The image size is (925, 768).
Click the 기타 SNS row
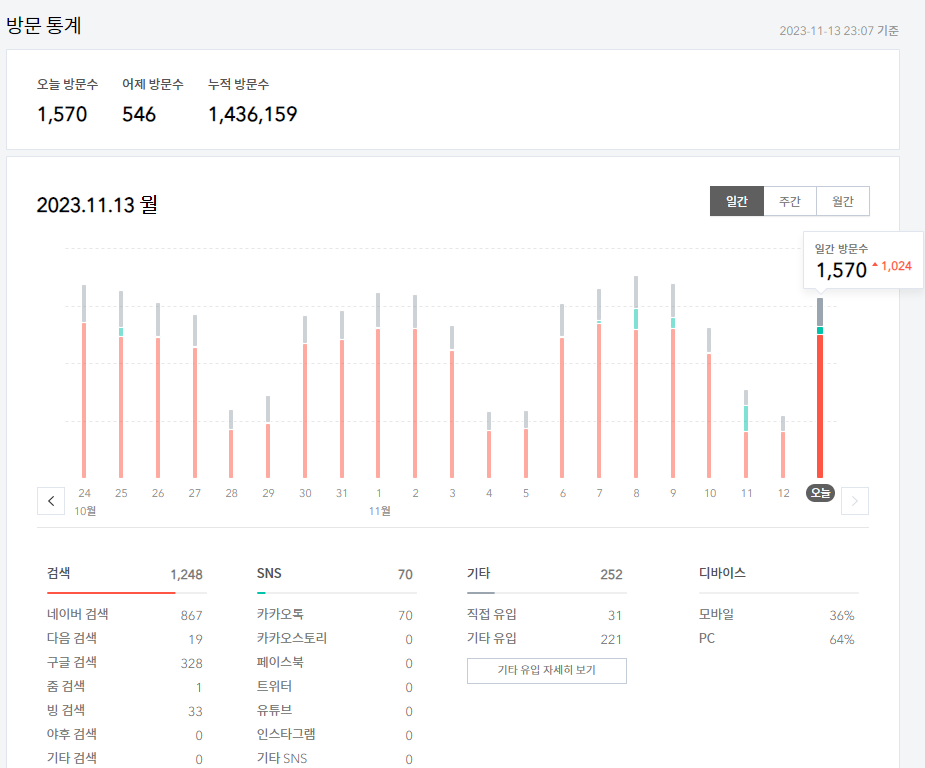coord(335,759)
